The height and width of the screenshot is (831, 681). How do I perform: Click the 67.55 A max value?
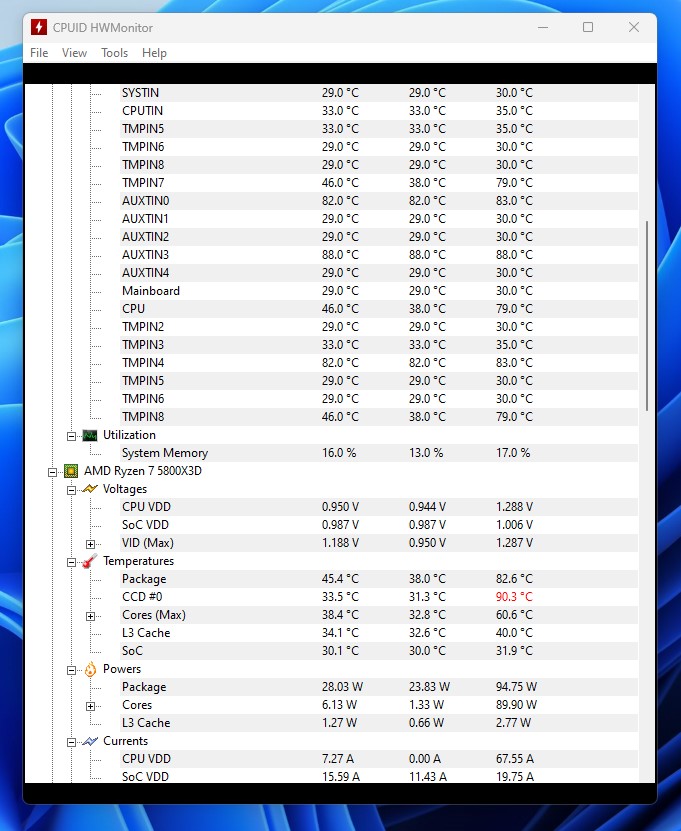point(515,759)
